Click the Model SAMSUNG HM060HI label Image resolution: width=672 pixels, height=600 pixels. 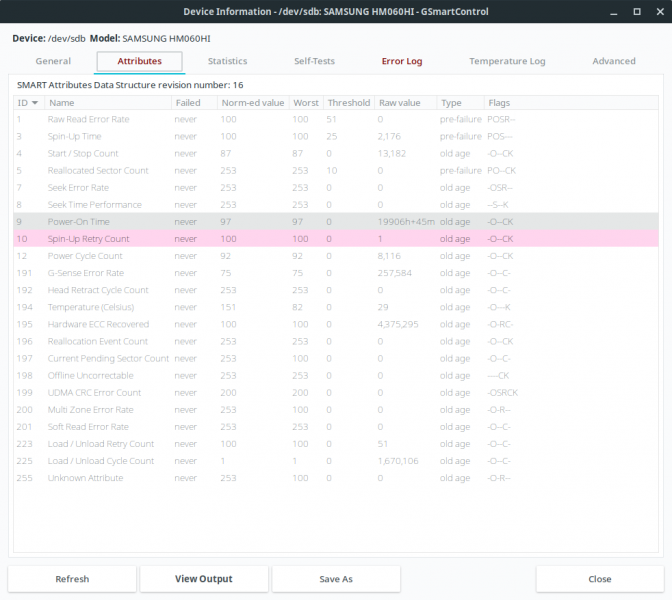150,39
